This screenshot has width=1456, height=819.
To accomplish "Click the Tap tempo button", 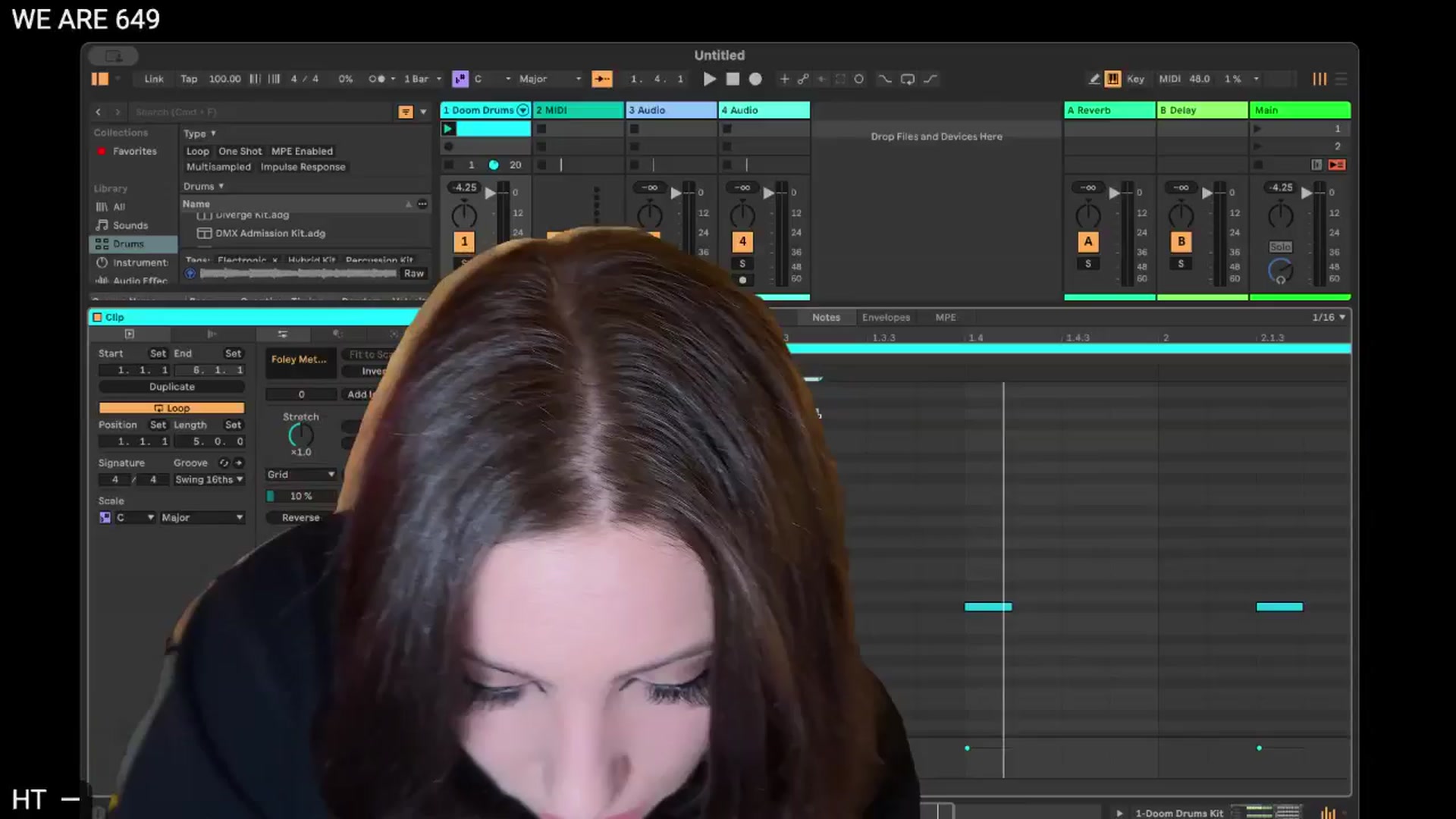I will coord(189,79).
